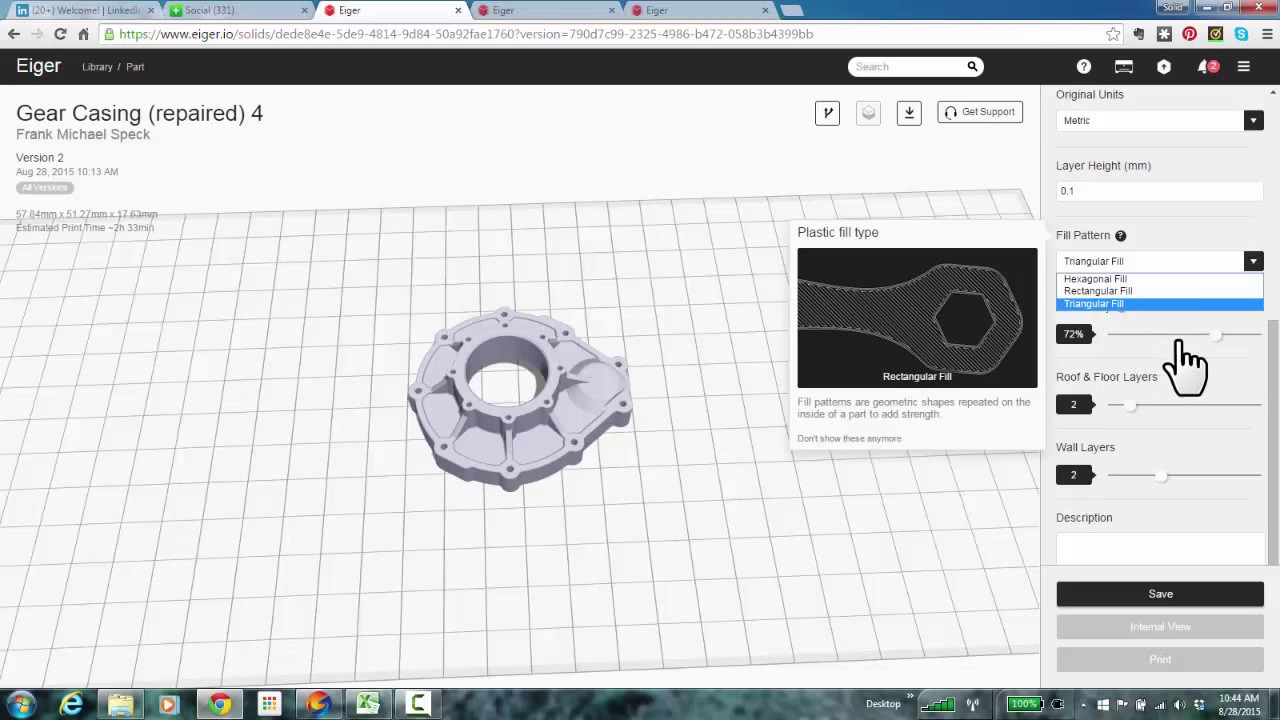
Task: Click the Roof & Floor Layers slider handle
Action: click(1130, 405)
